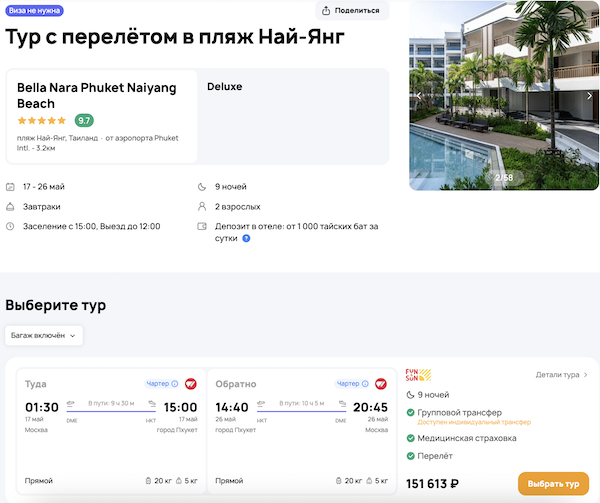Screen dimensions: 600x503
Task: Click the Fun Sun tour operator logo
Action: tap(418, 376)
